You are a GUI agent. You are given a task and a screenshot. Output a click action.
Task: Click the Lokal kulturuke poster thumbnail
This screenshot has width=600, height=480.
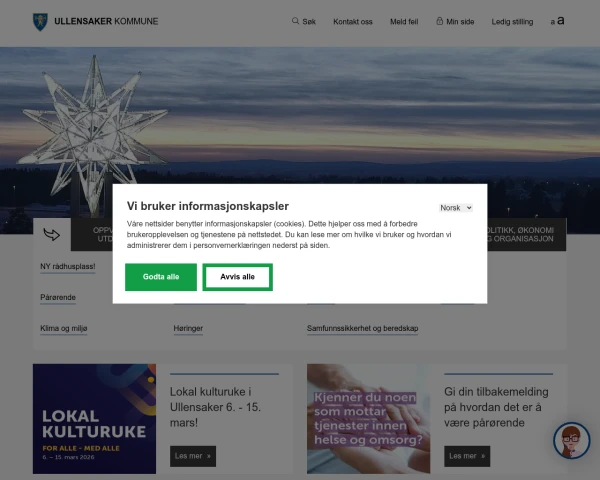95,419
